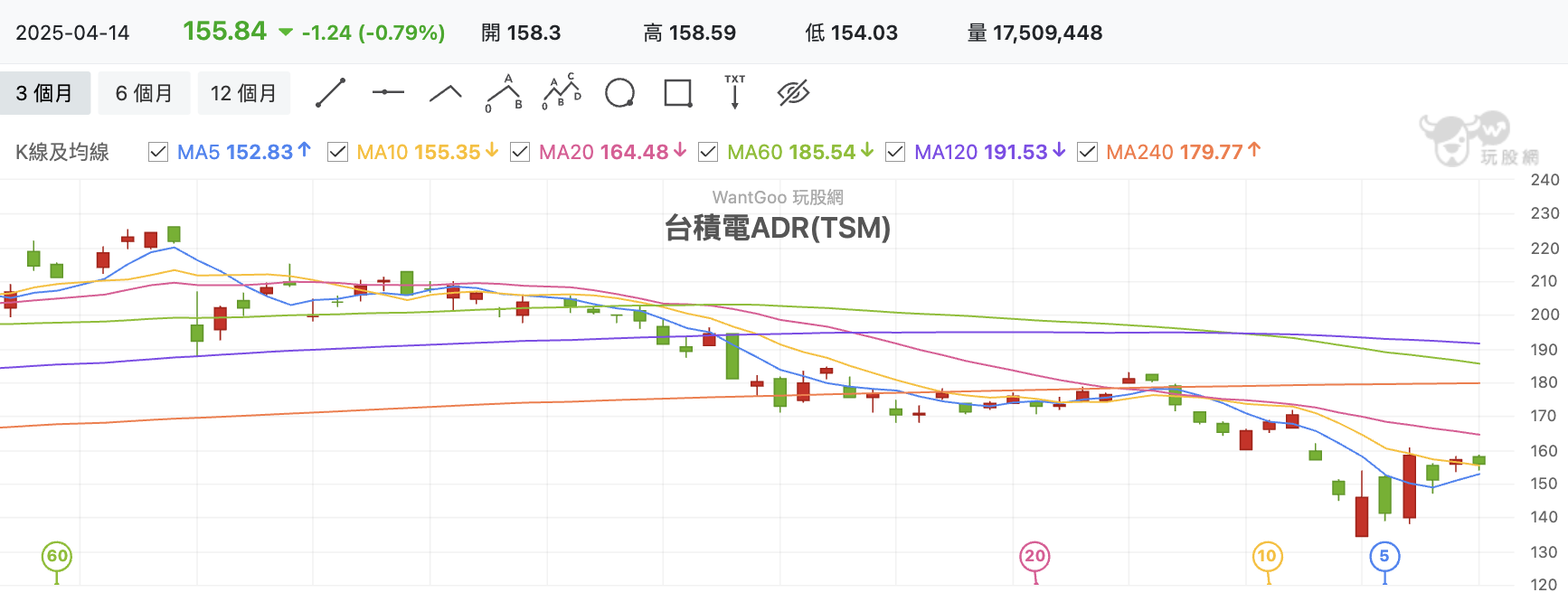This screenshot has width=1568, height=602.
Task: Click the volume 量 17,509,448
Action: (x=1035, y=33)
